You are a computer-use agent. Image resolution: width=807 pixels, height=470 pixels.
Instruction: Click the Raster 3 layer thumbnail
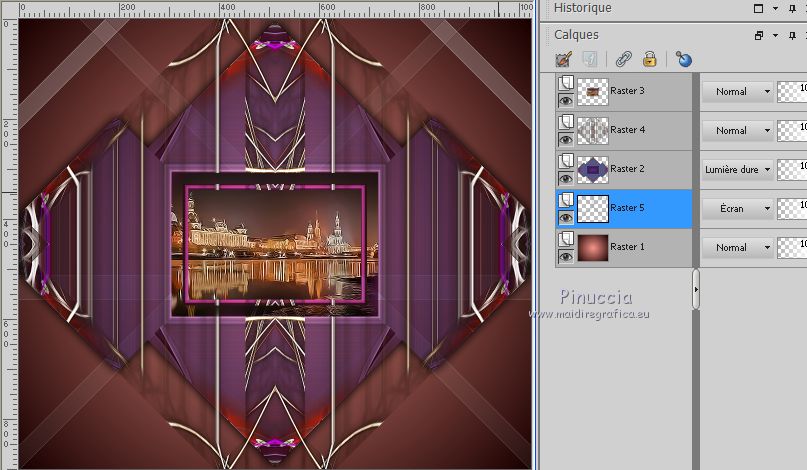pos(593,92)
